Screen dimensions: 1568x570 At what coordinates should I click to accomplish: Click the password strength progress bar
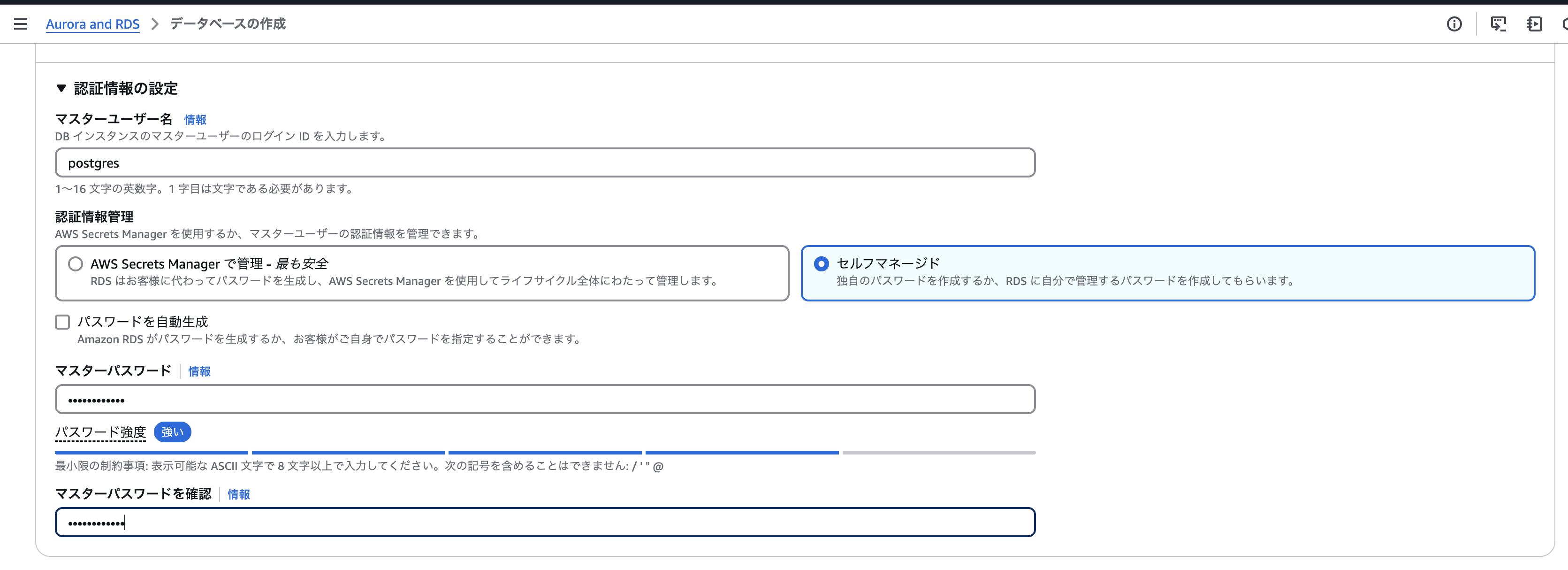(544, 453)
